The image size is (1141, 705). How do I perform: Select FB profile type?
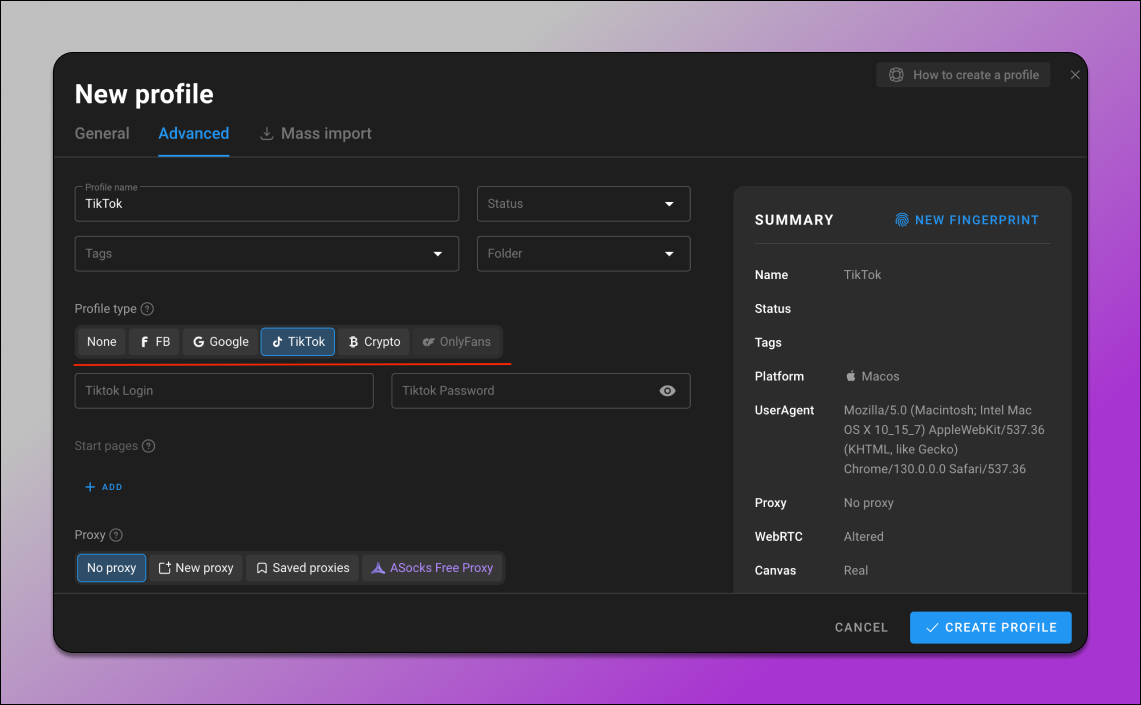pos(155,342)
